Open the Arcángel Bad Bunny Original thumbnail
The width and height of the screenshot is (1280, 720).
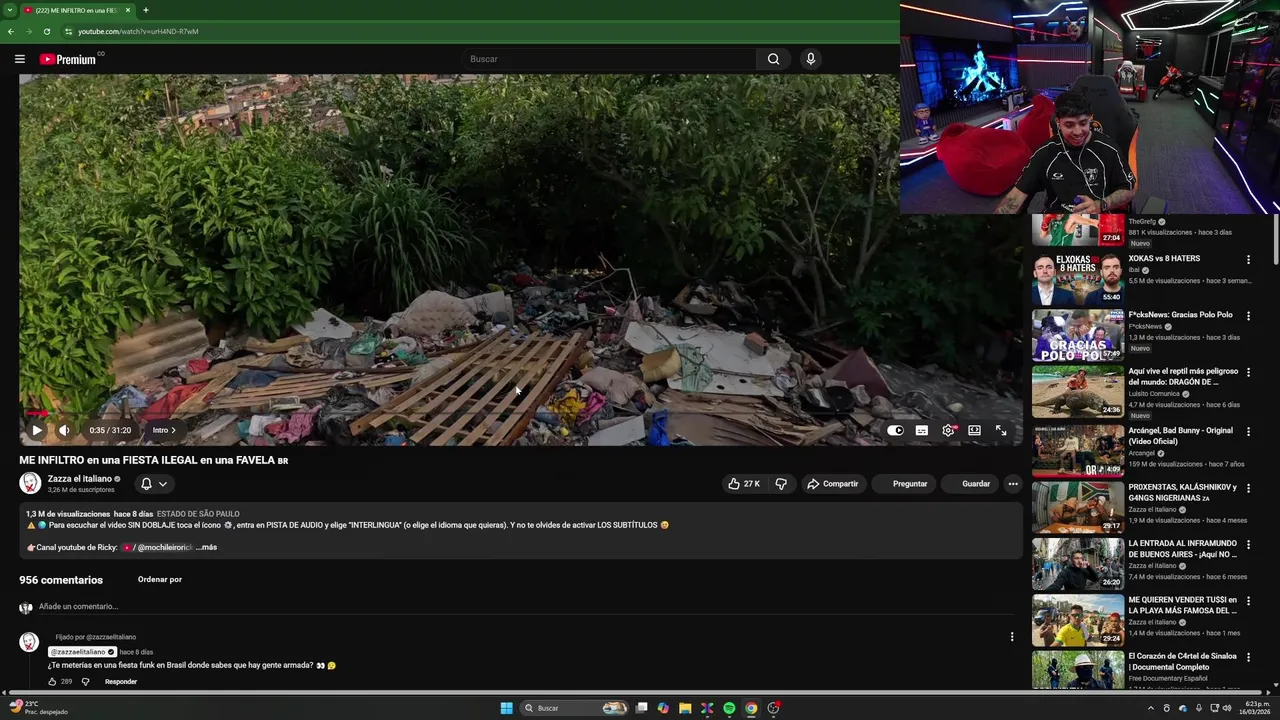tap(1078, 451)
